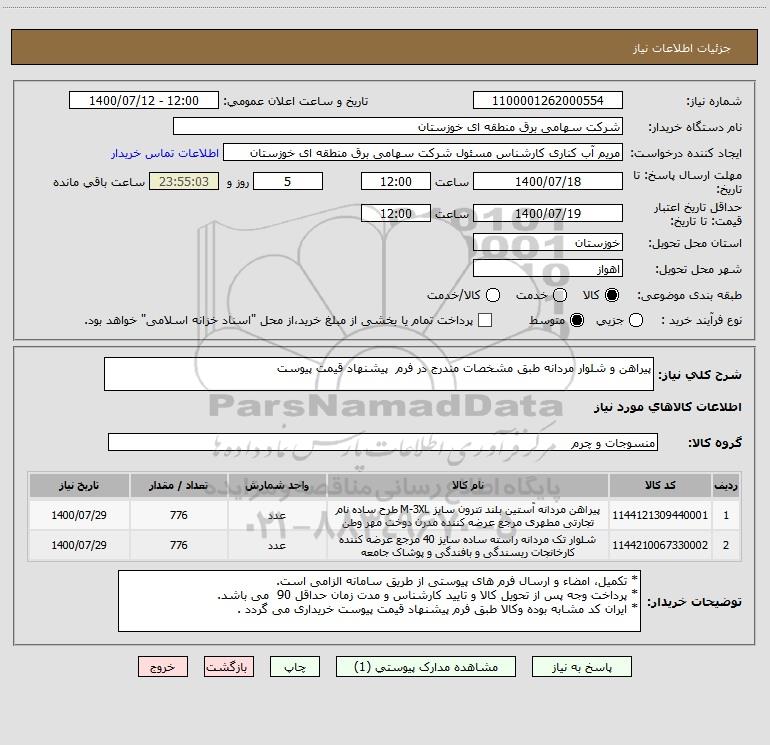The width and height of the screenshot is (770, 745).
Task: Select the کالا radio button
Action: [x=612, y=295]
